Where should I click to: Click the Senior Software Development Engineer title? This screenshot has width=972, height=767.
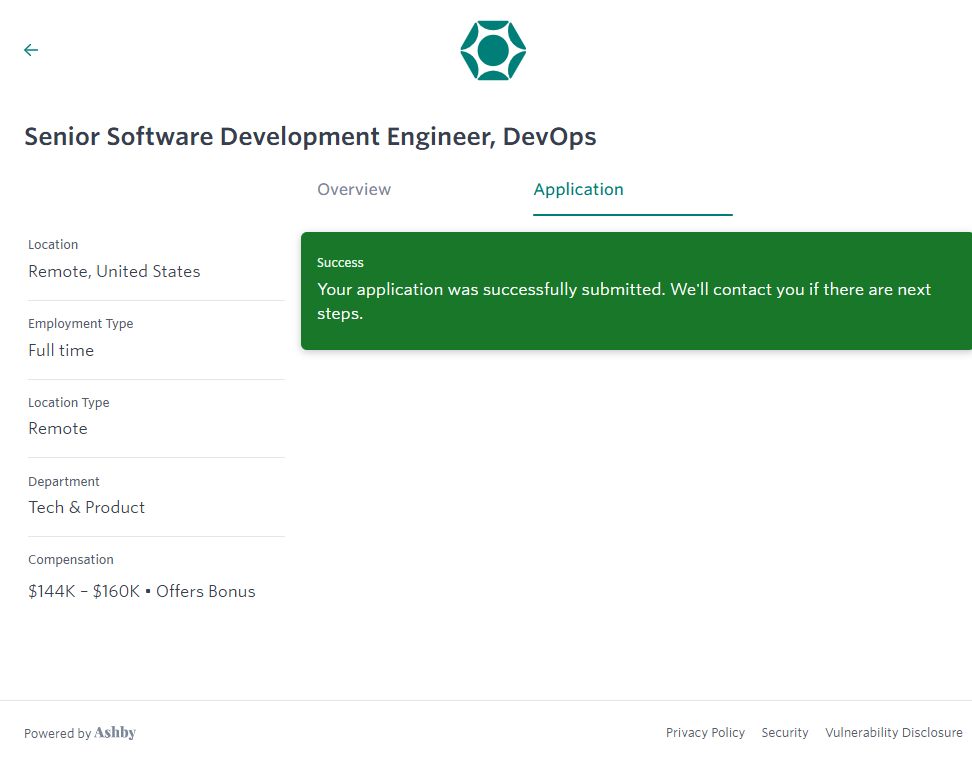[x=310, y=137]
